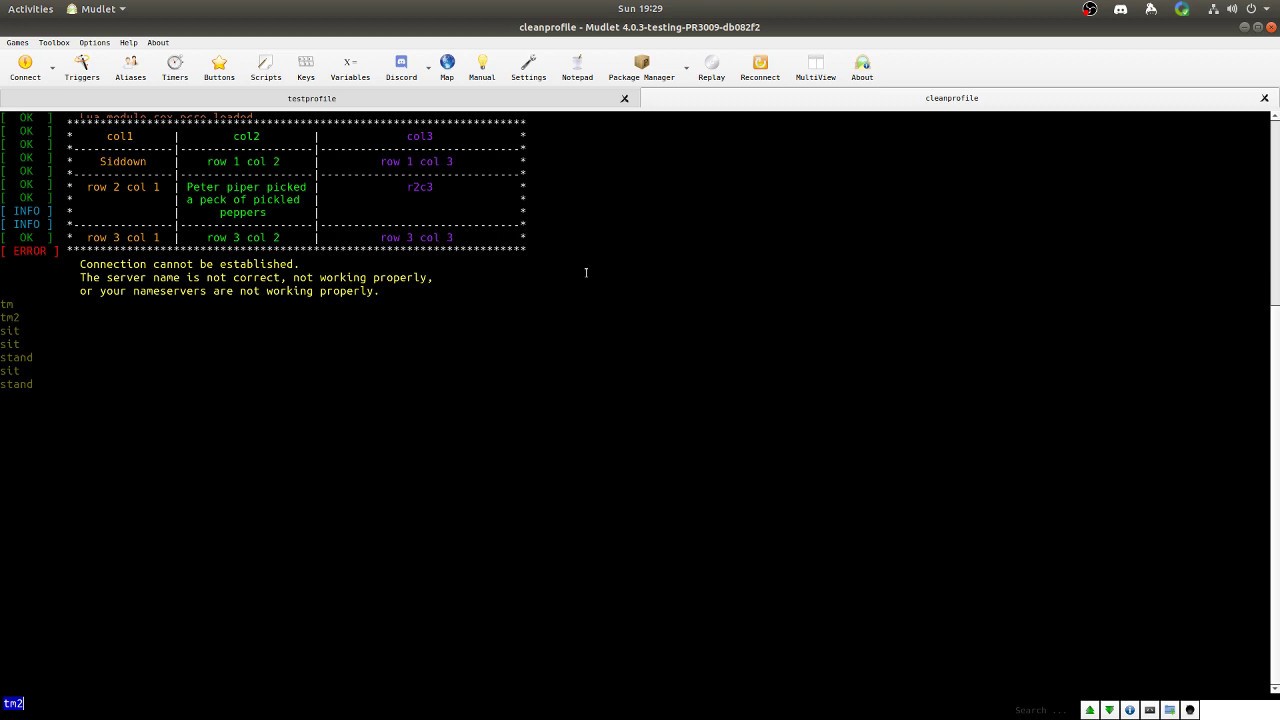The width and height of the screenshot is (1280, 720).
Task: Click the power tray icon
Action: coord(1250,9)
